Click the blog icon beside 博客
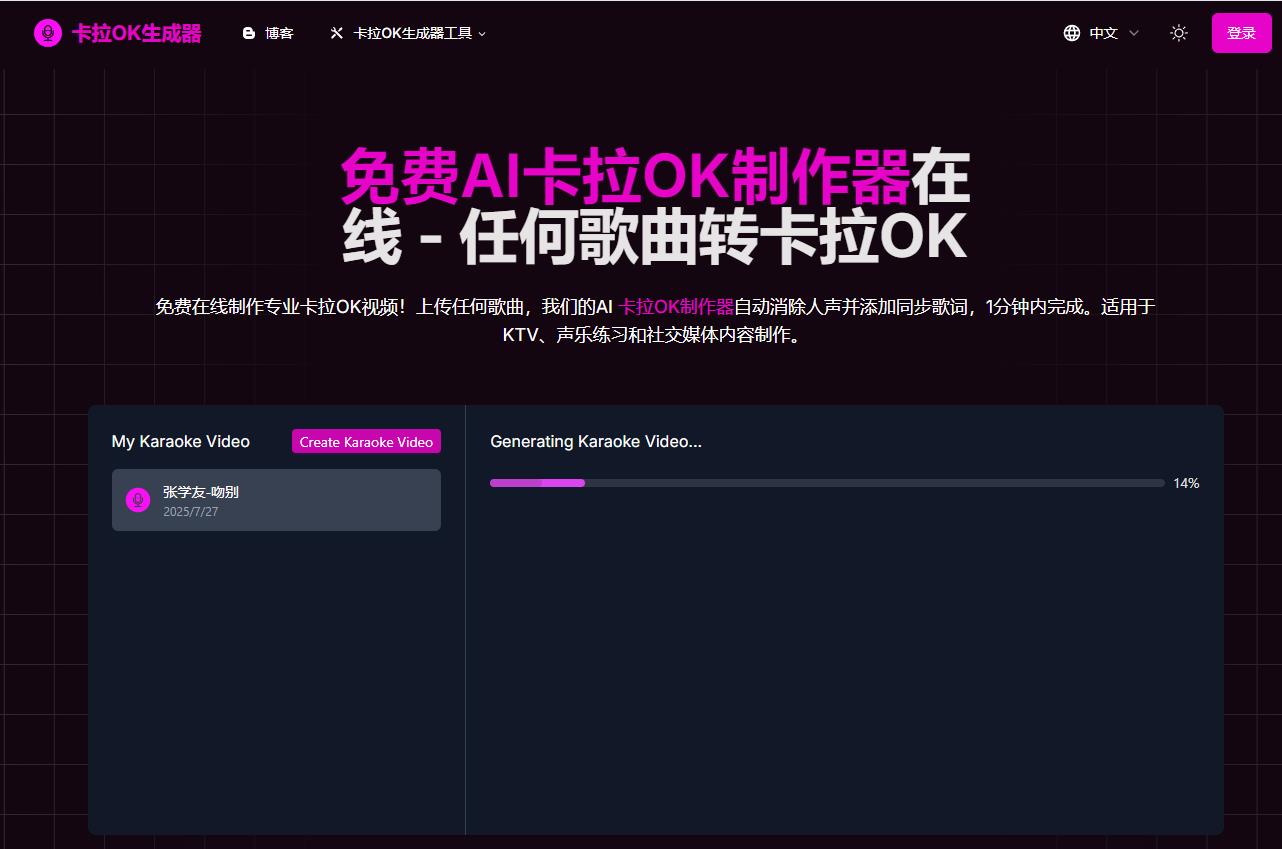Screen dimensions: 1282x849 (x=247, y=32)
